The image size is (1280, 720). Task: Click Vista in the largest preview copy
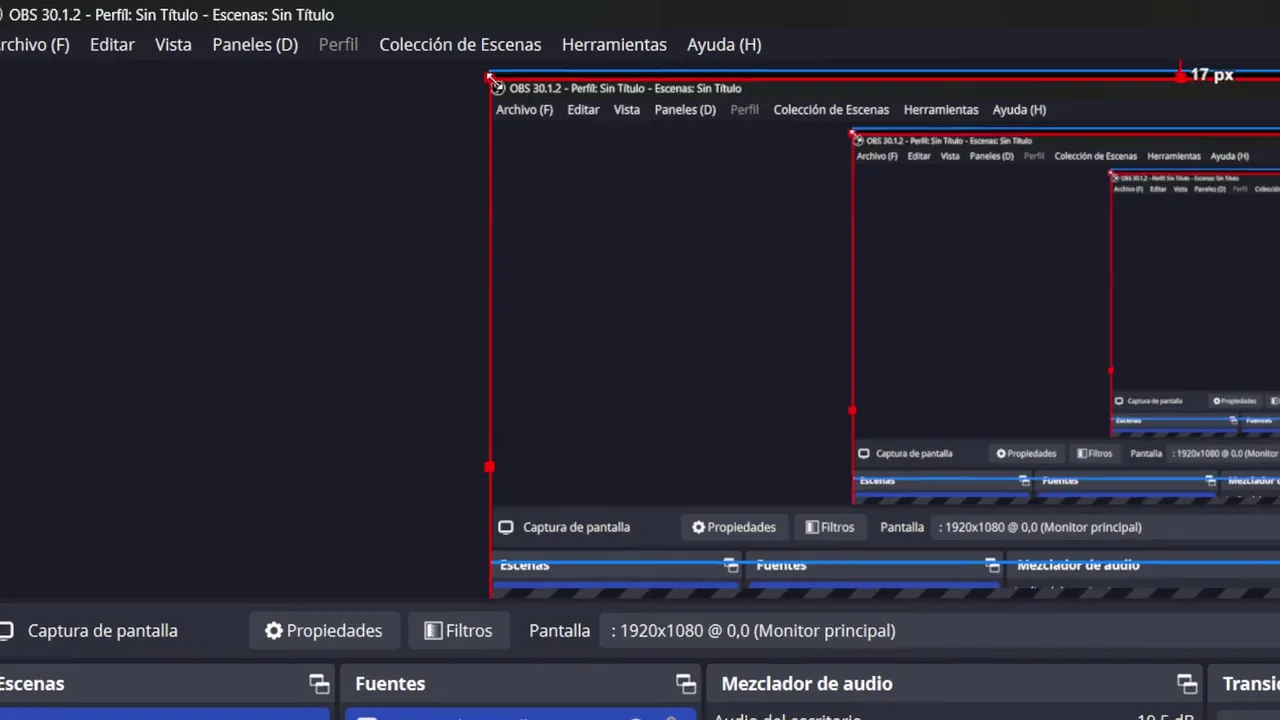627,110
